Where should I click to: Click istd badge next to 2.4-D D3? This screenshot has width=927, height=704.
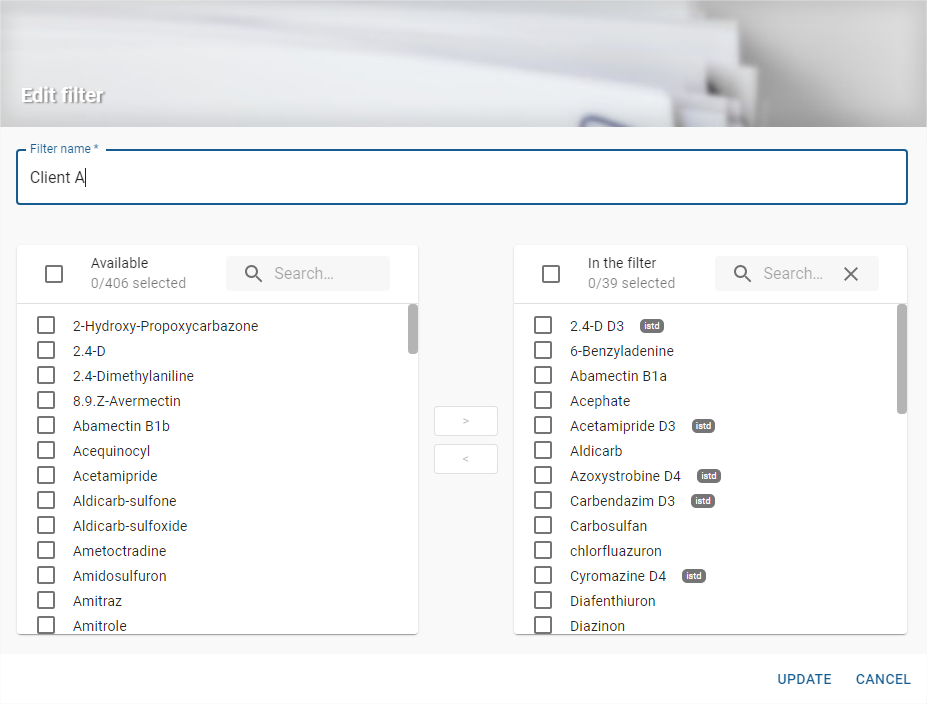(x=652, y=326)
